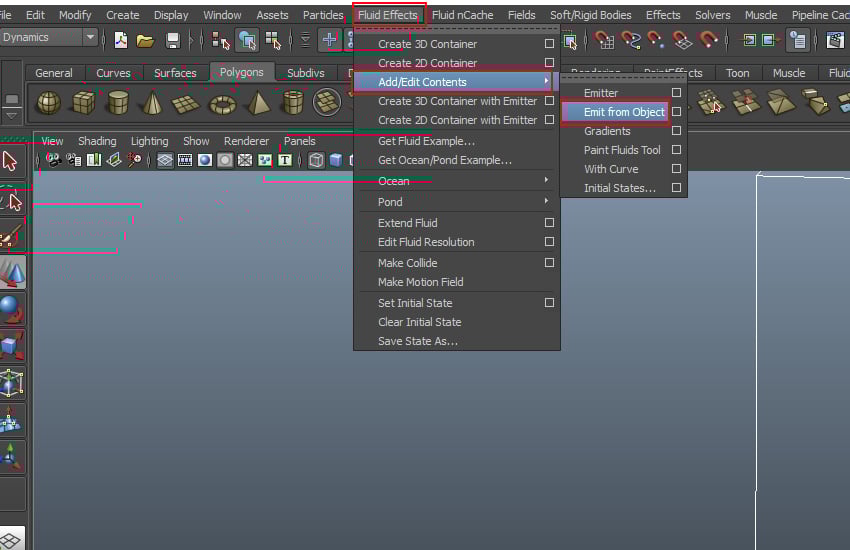Open the viewport Shading menu
850x550 pixels.
pos(97,141)
